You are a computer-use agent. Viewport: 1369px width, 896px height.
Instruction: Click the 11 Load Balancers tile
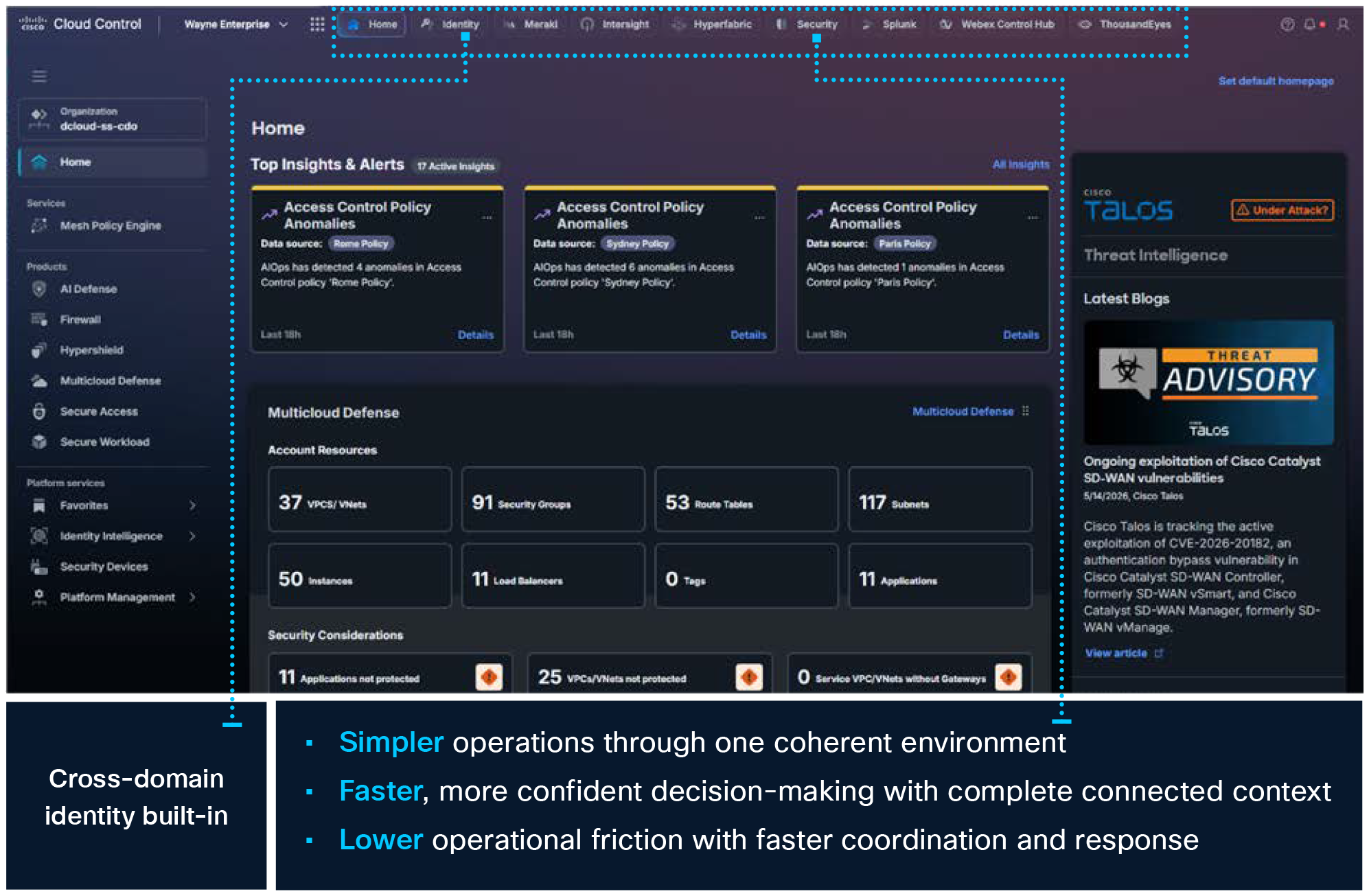pyautogui.click(x=553, y=575)
